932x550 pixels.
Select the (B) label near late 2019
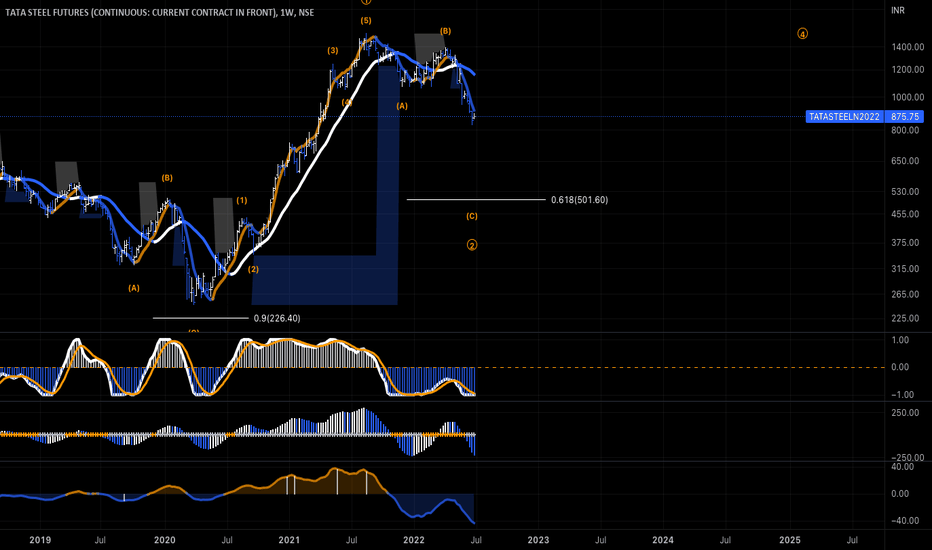tap(167, 178)
